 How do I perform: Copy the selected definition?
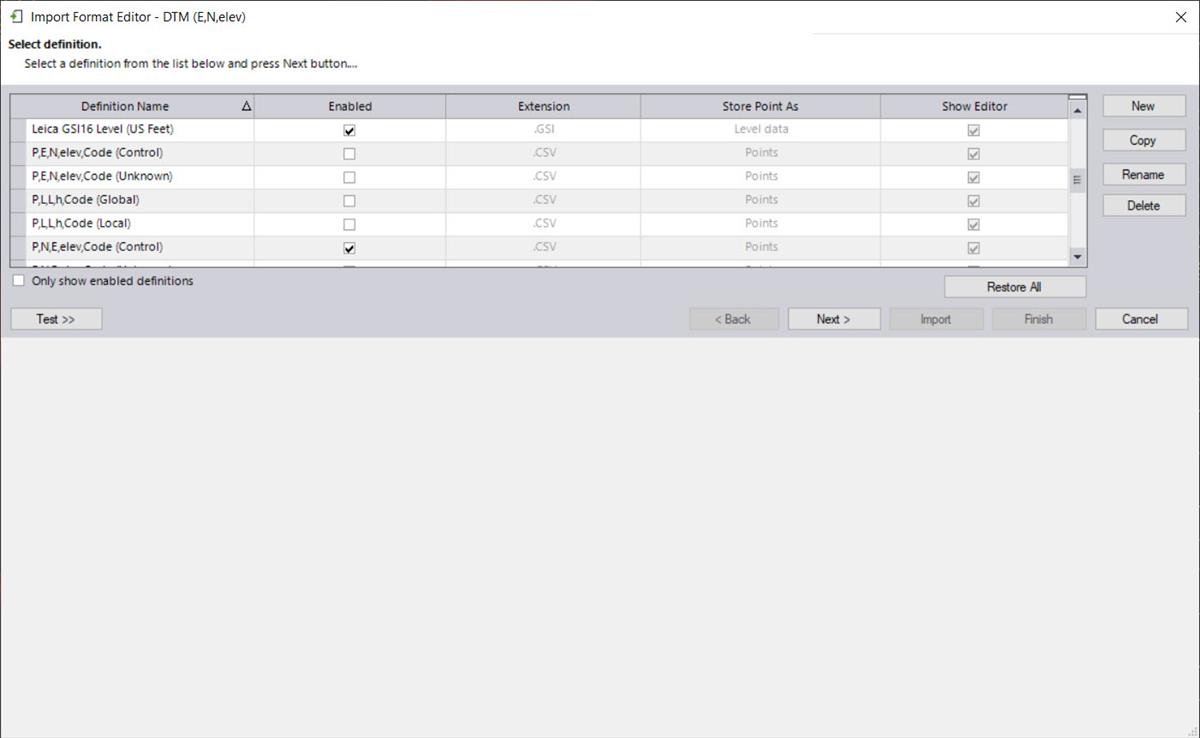click(x=1142, y=140)
